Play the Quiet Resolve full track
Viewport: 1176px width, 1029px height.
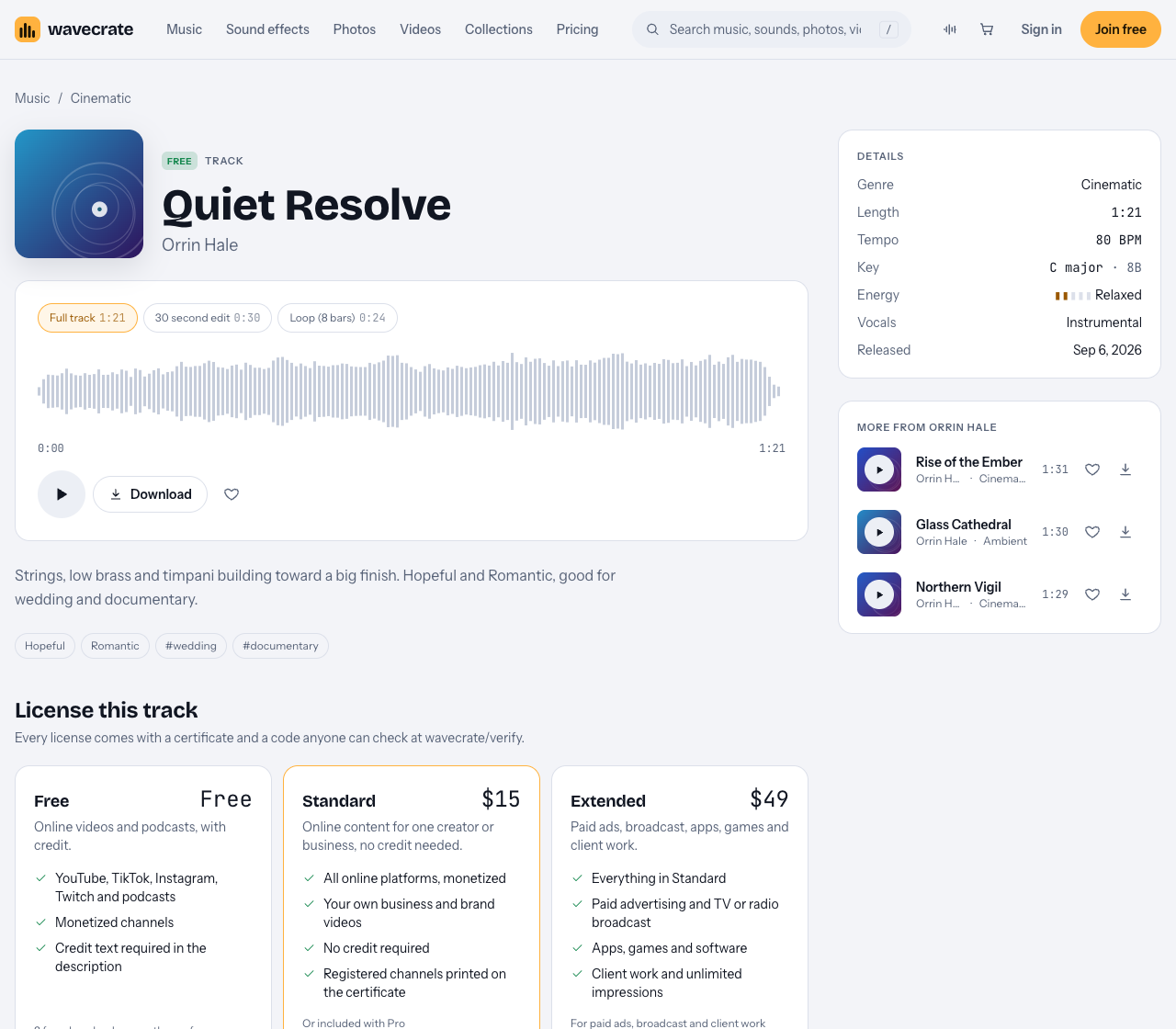tap(62, 494)
